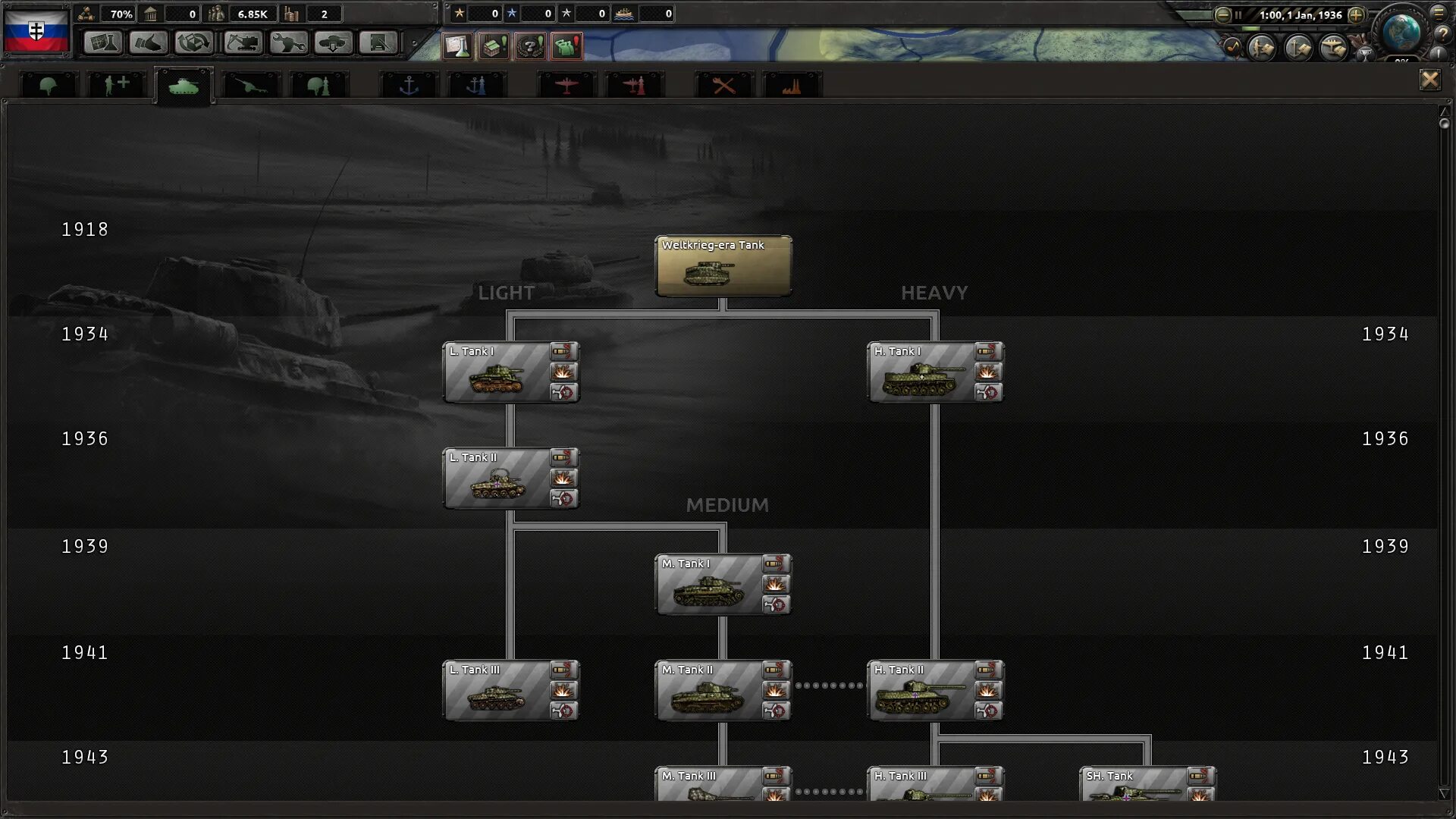Decrease game speed with minus button

1222,14
